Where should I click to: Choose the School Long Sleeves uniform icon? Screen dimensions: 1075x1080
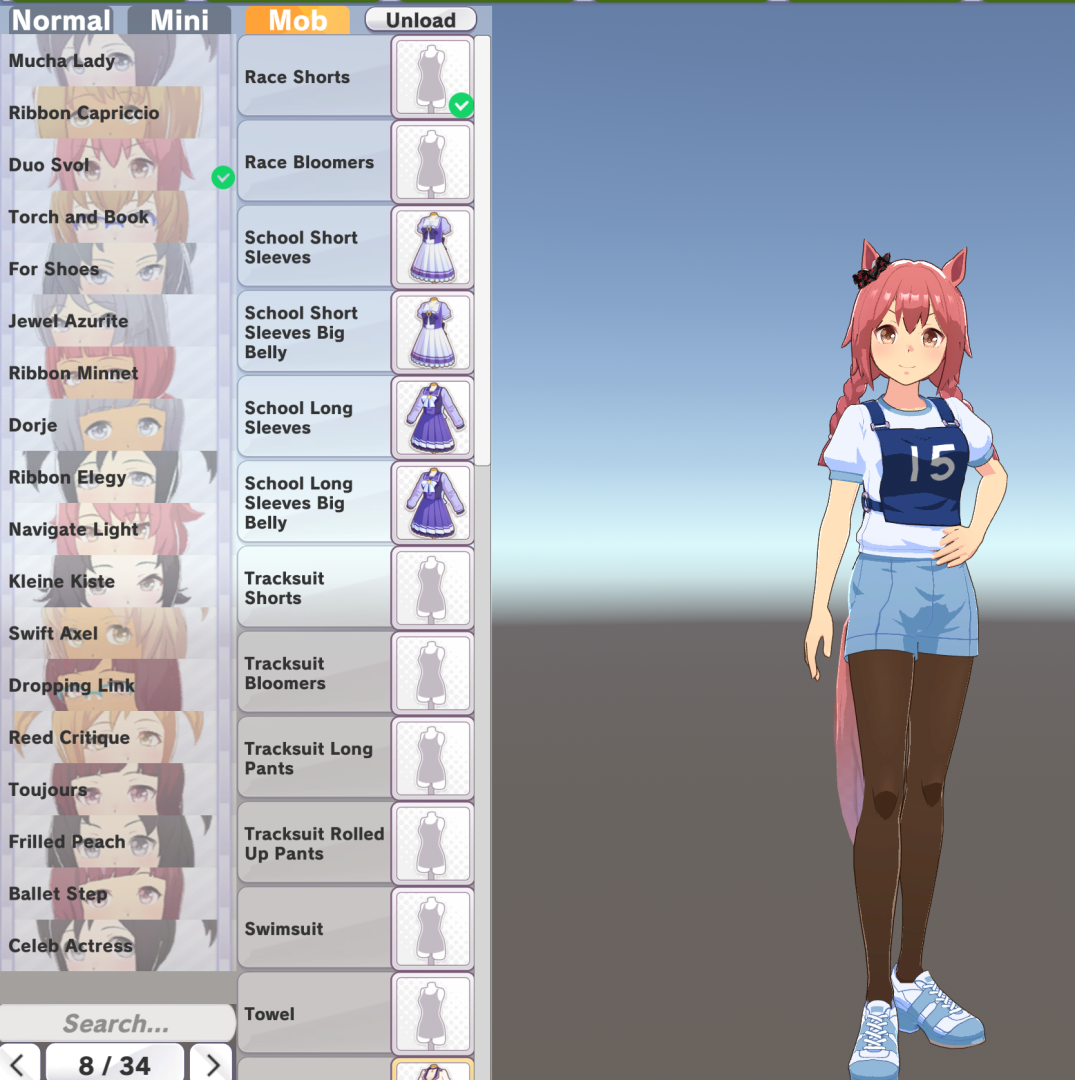point(432,418)
